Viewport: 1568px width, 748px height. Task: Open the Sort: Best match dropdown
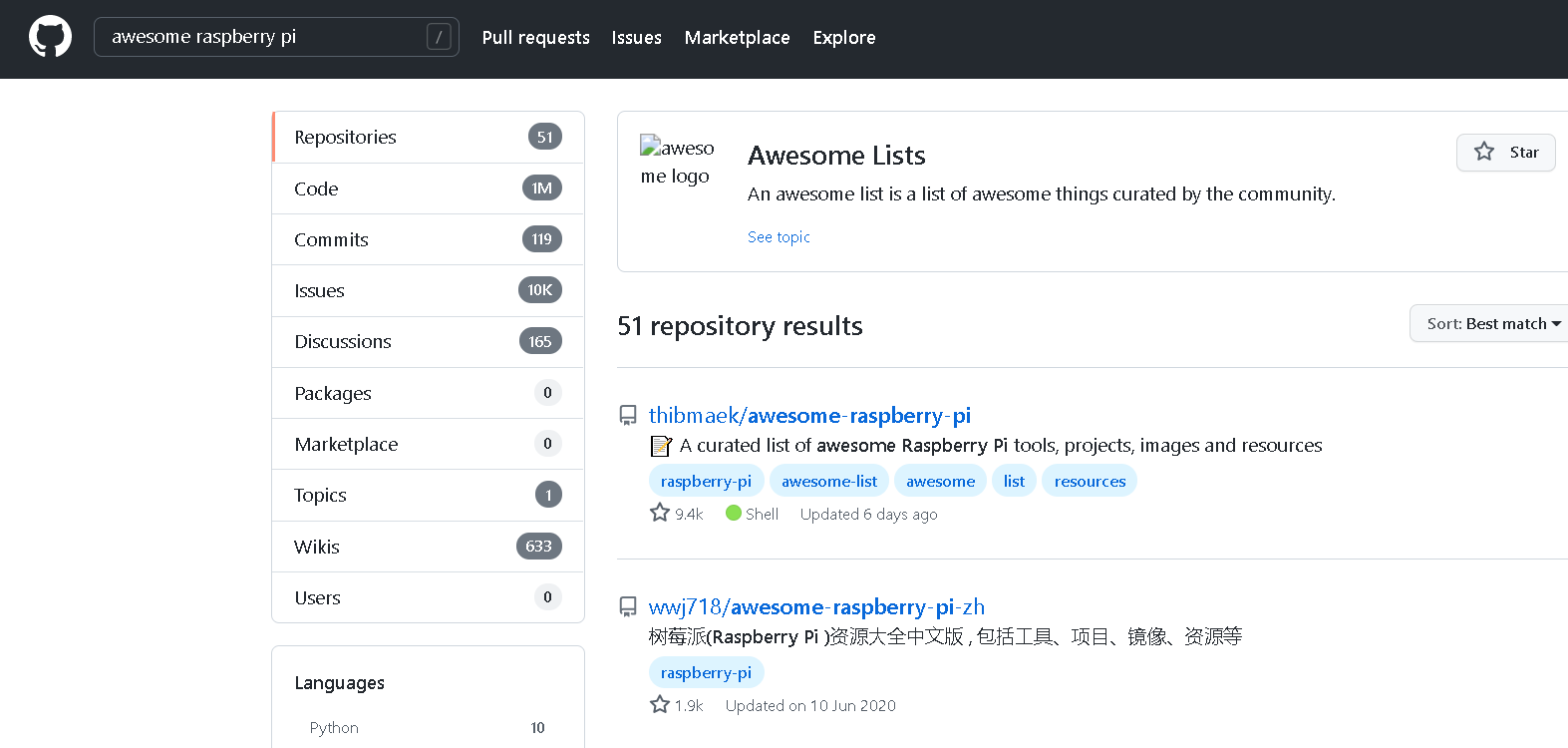[1489, 323]
